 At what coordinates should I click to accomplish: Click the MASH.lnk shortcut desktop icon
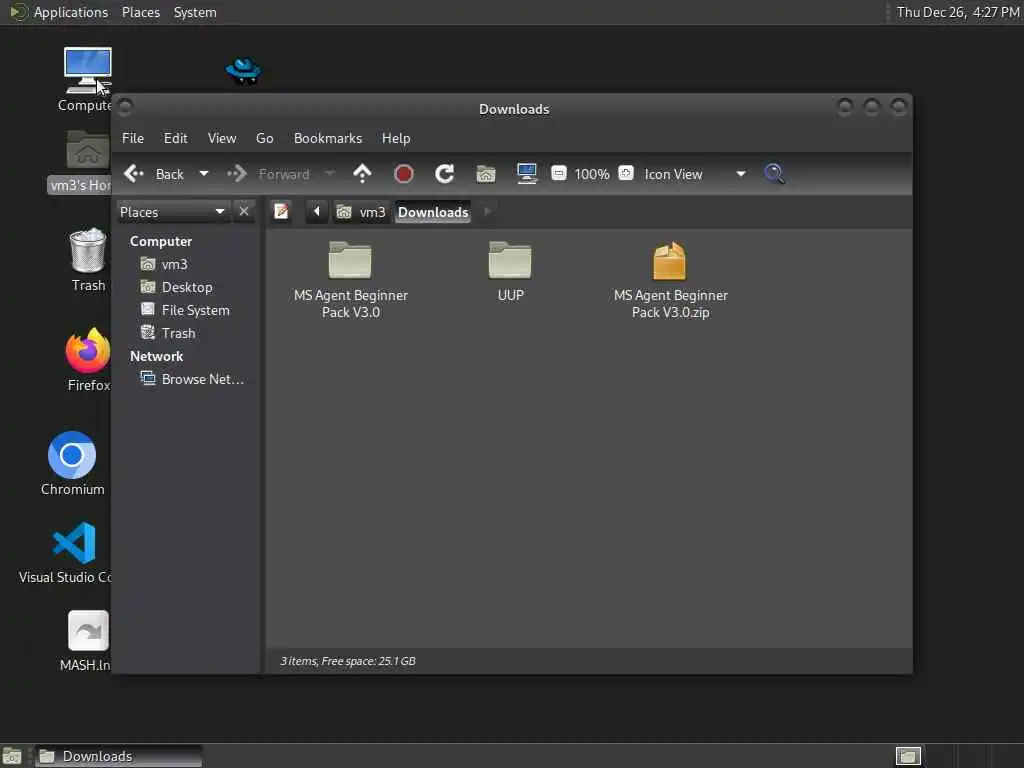pyautogui.click(x=88, y=641)
